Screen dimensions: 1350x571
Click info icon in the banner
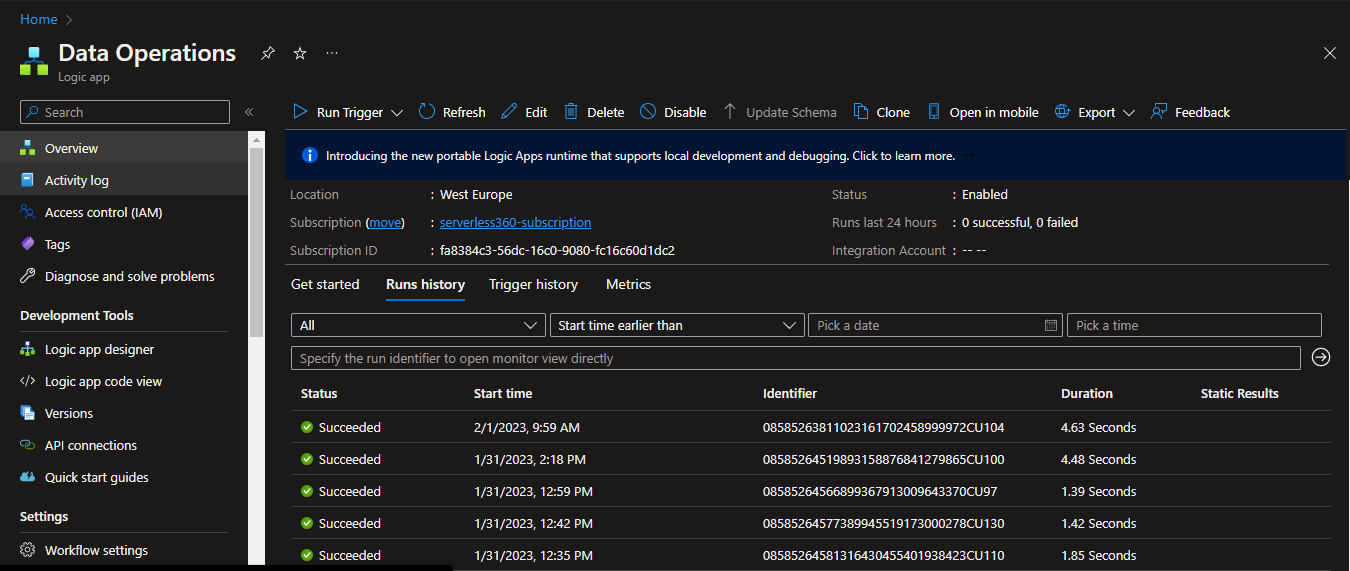point(309,155)
